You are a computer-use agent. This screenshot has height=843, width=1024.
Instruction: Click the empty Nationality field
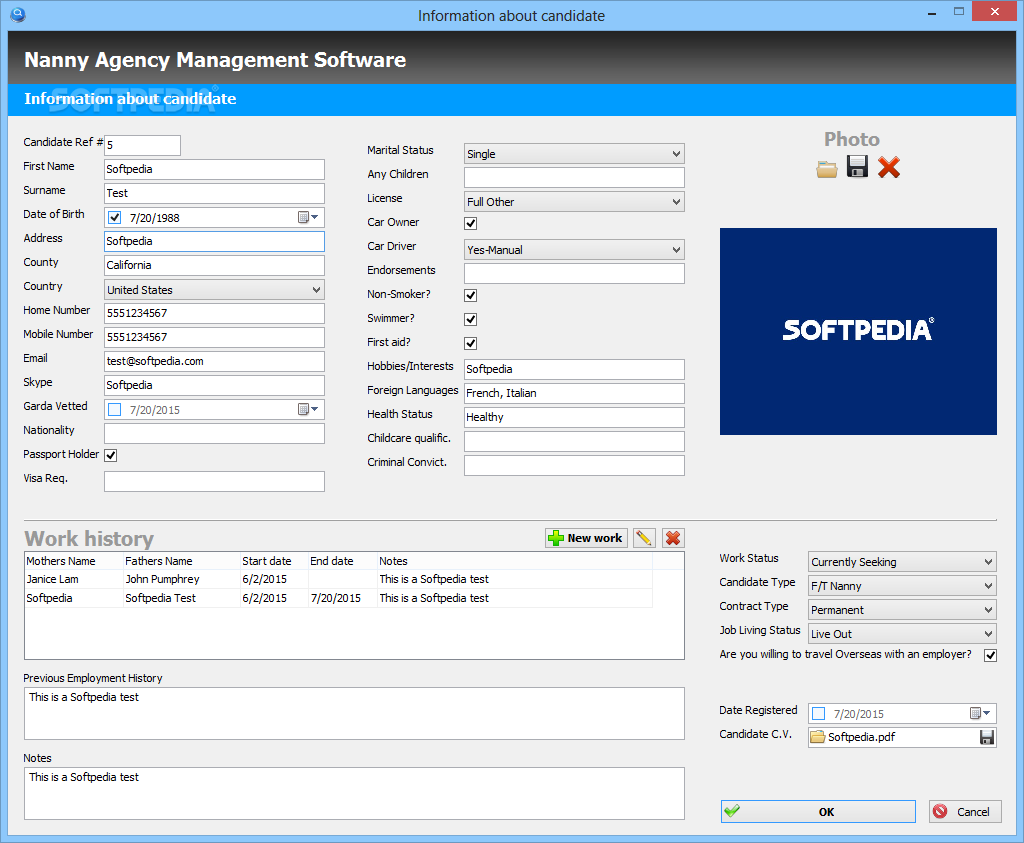(x=214, y=434)
